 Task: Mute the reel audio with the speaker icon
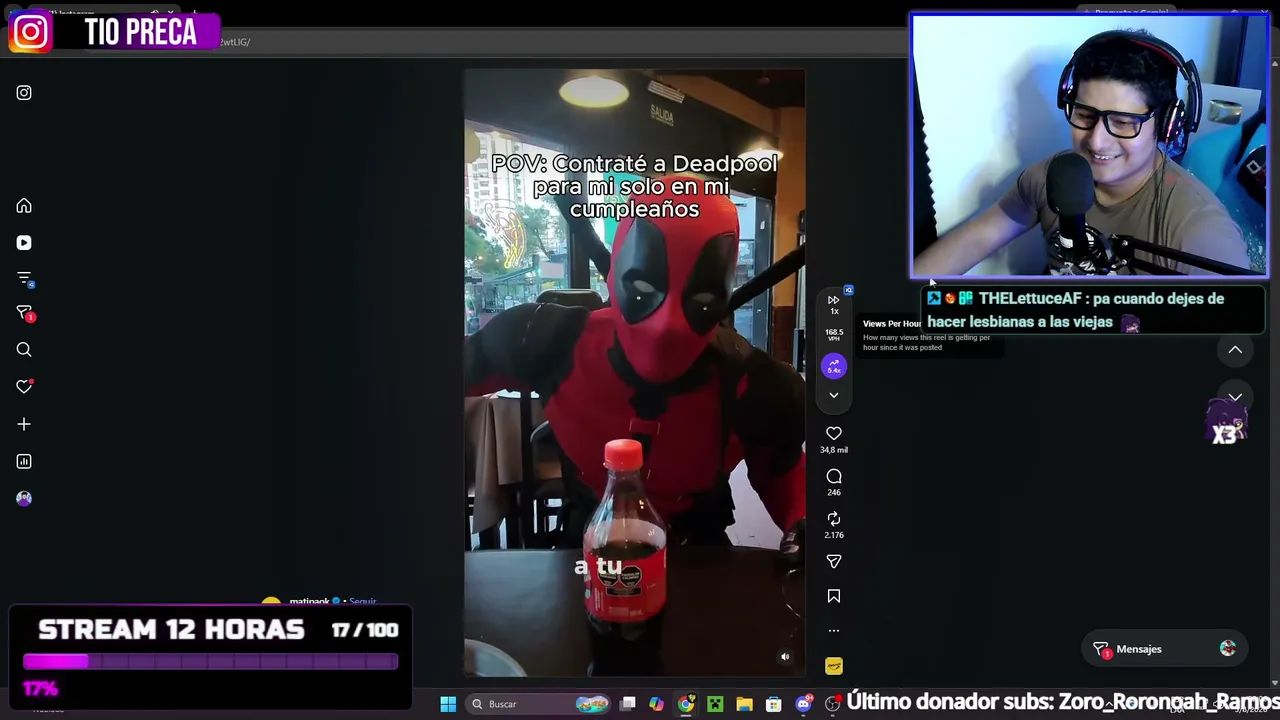click(785, 657)
